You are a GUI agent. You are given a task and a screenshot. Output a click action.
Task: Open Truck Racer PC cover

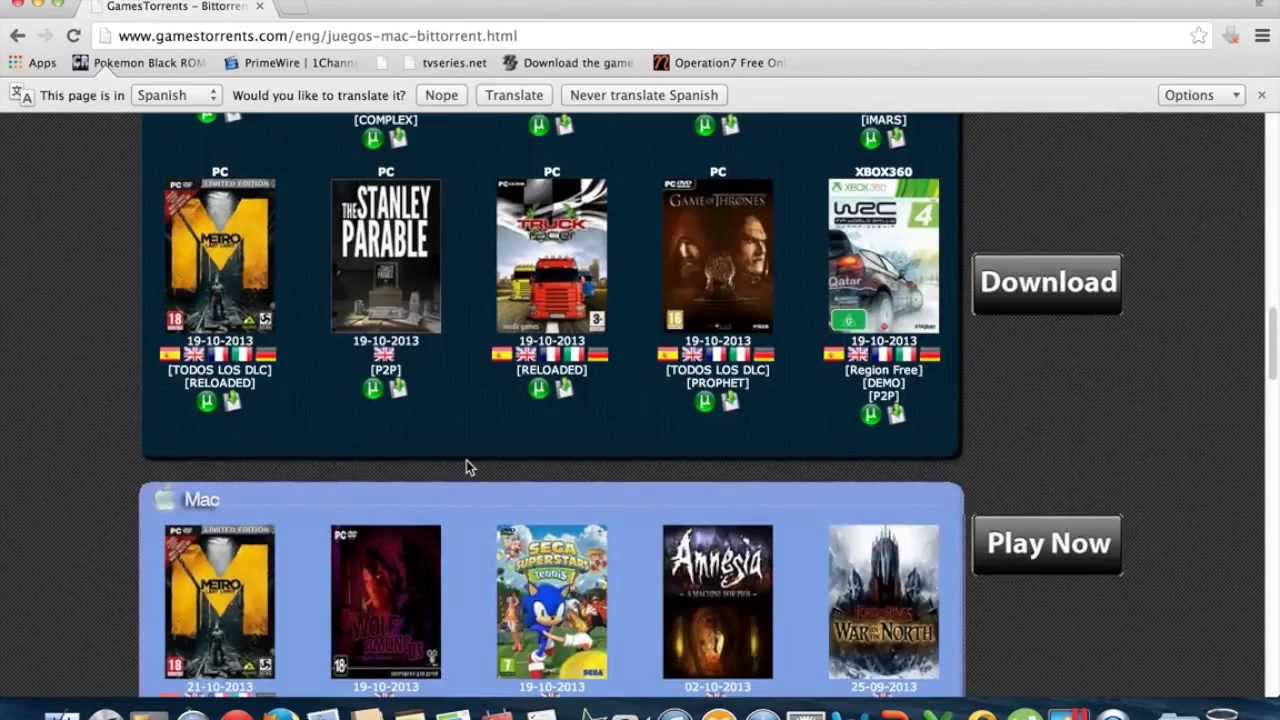point(552,256)
